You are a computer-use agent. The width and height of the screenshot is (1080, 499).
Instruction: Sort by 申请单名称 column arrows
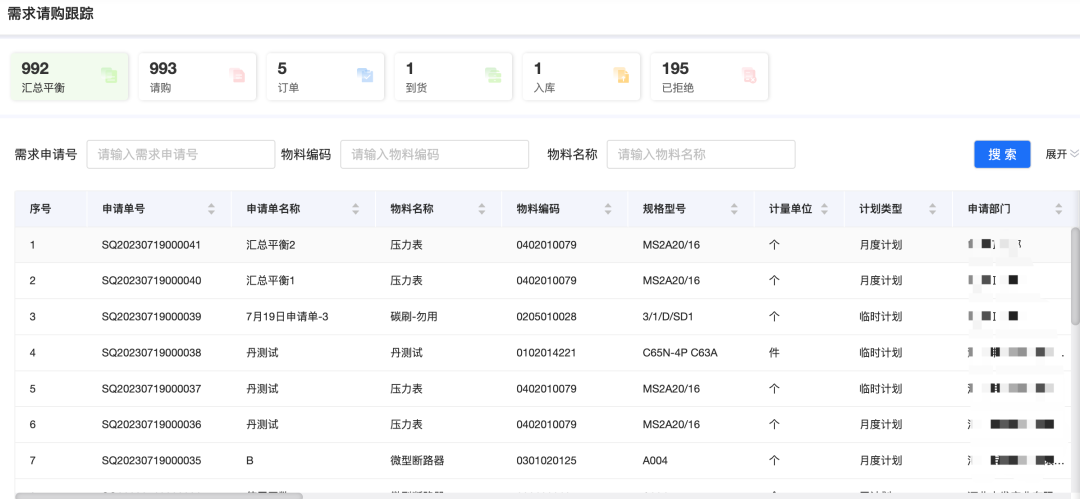[355, 209]
